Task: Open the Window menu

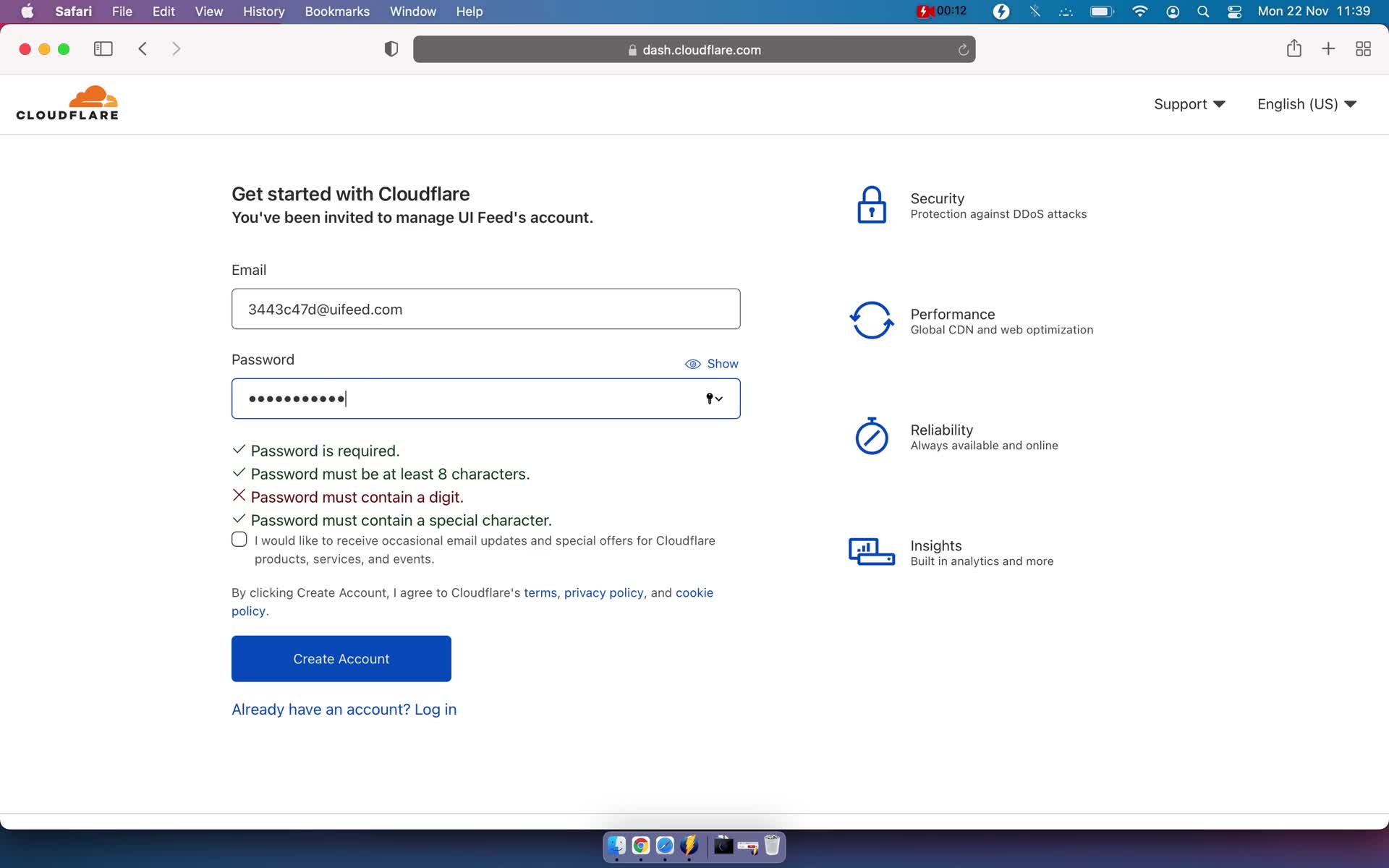Action: [413, 12]
